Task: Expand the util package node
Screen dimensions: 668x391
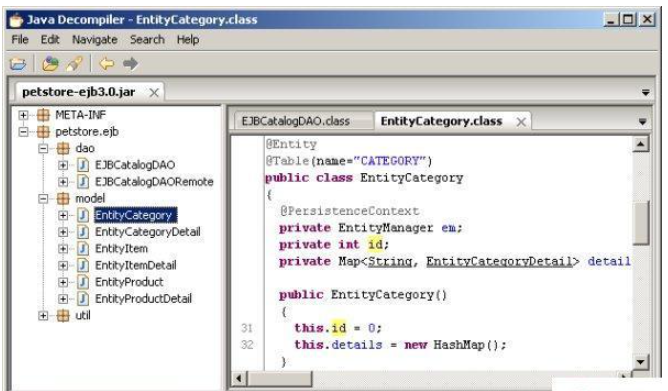Action: point(43,316)
